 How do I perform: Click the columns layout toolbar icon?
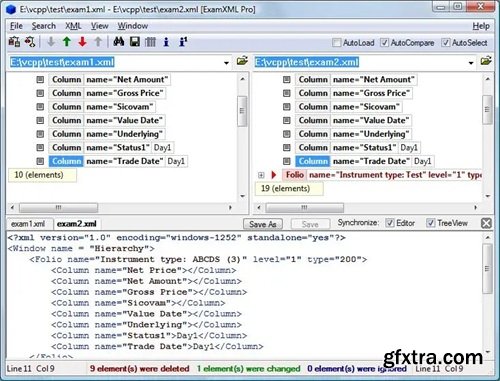[150, 42]
